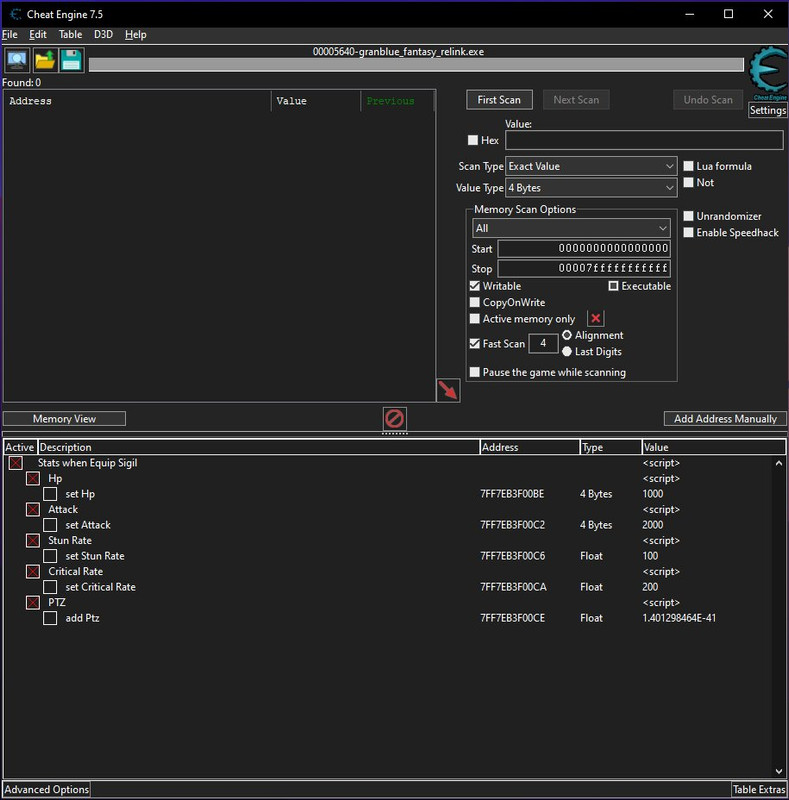The image size is (789, 800).
Task: Click the Value input field
Action: (644, 140)
